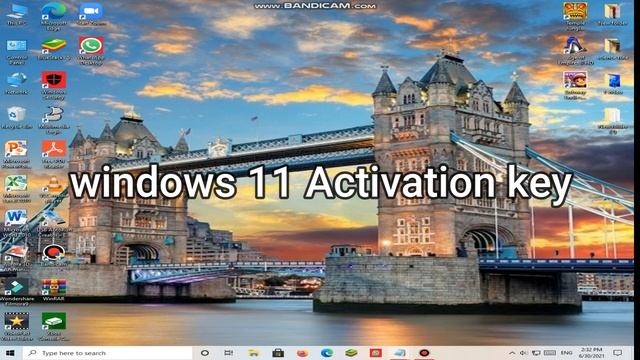Select the WhatsApp Desktop shortcut
640x360 pixels.
91,51
